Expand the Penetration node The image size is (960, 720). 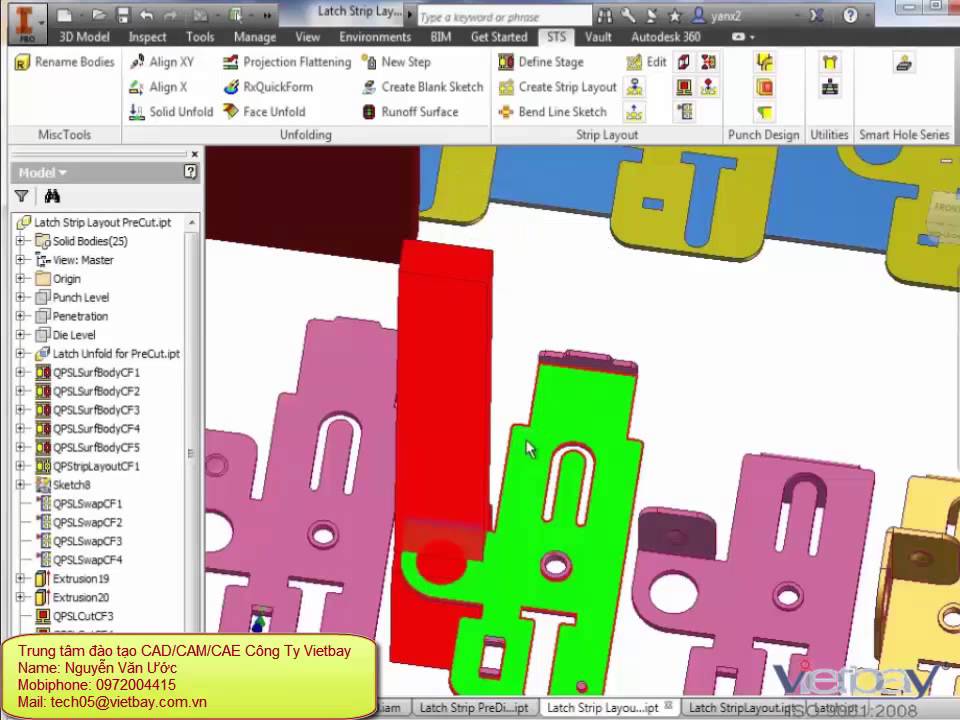click(20, 317)
